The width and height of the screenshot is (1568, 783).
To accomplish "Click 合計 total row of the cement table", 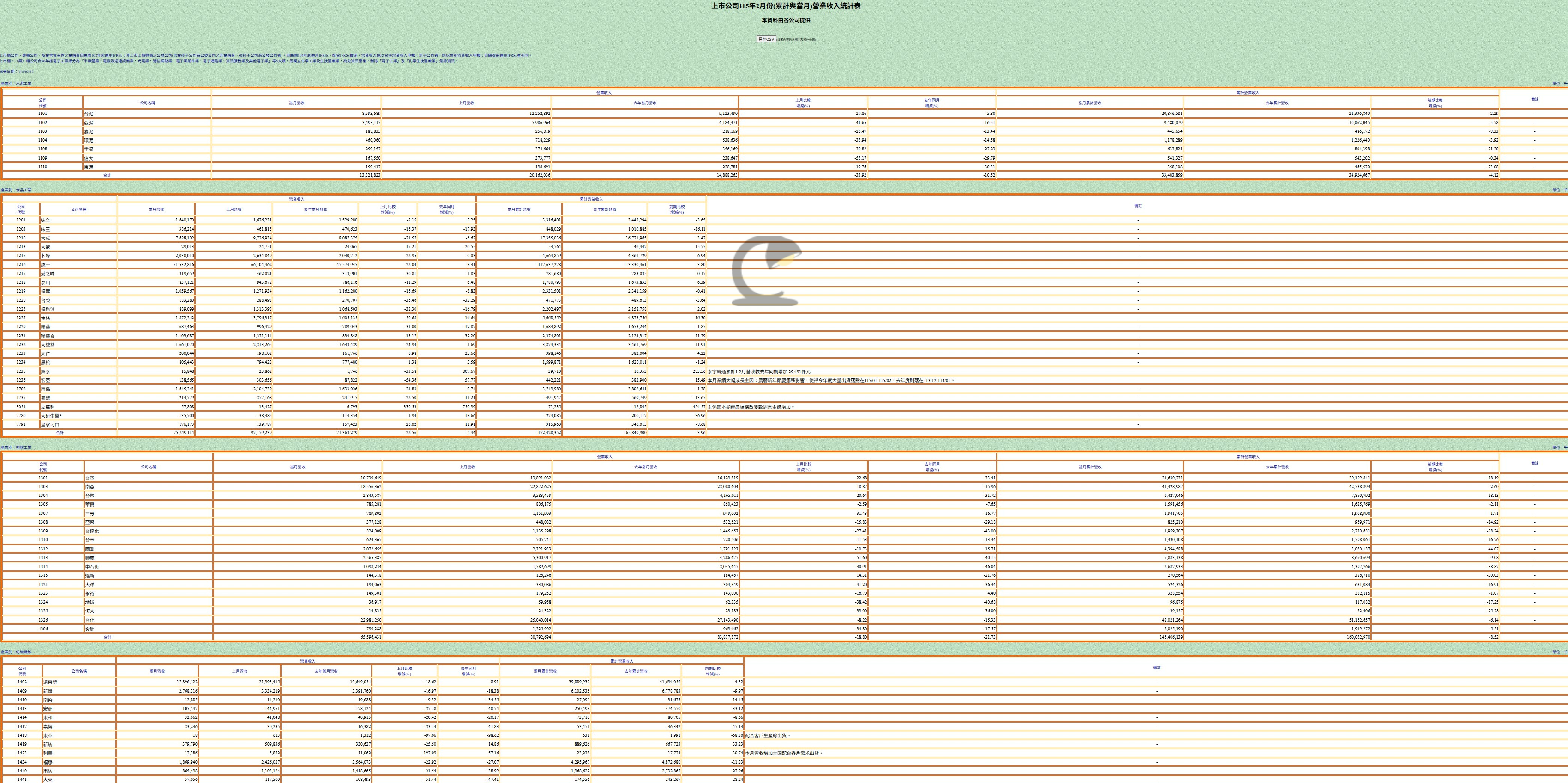I will 107,175.
